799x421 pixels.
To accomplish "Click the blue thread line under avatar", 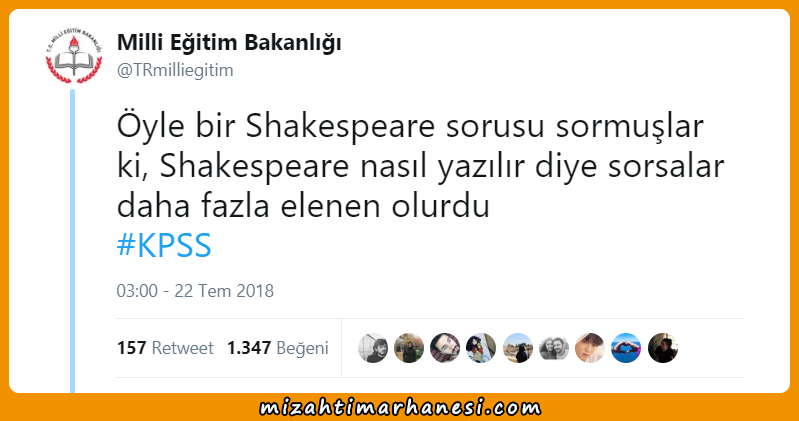I will (x=72, y=241).
